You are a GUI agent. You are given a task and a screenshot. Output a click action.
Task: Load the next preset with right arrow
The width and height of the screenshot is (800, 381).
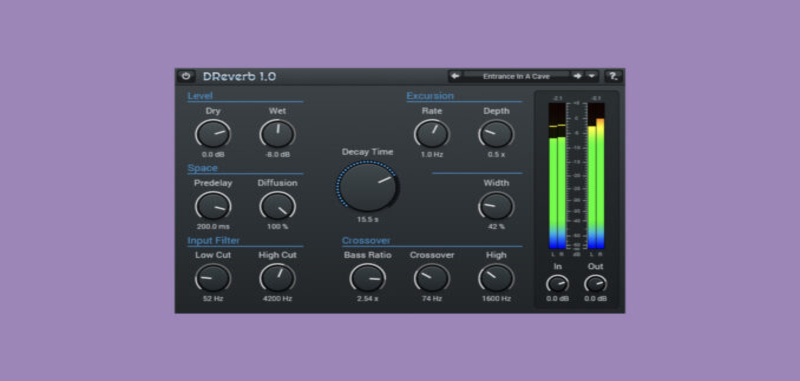(577, 76)
